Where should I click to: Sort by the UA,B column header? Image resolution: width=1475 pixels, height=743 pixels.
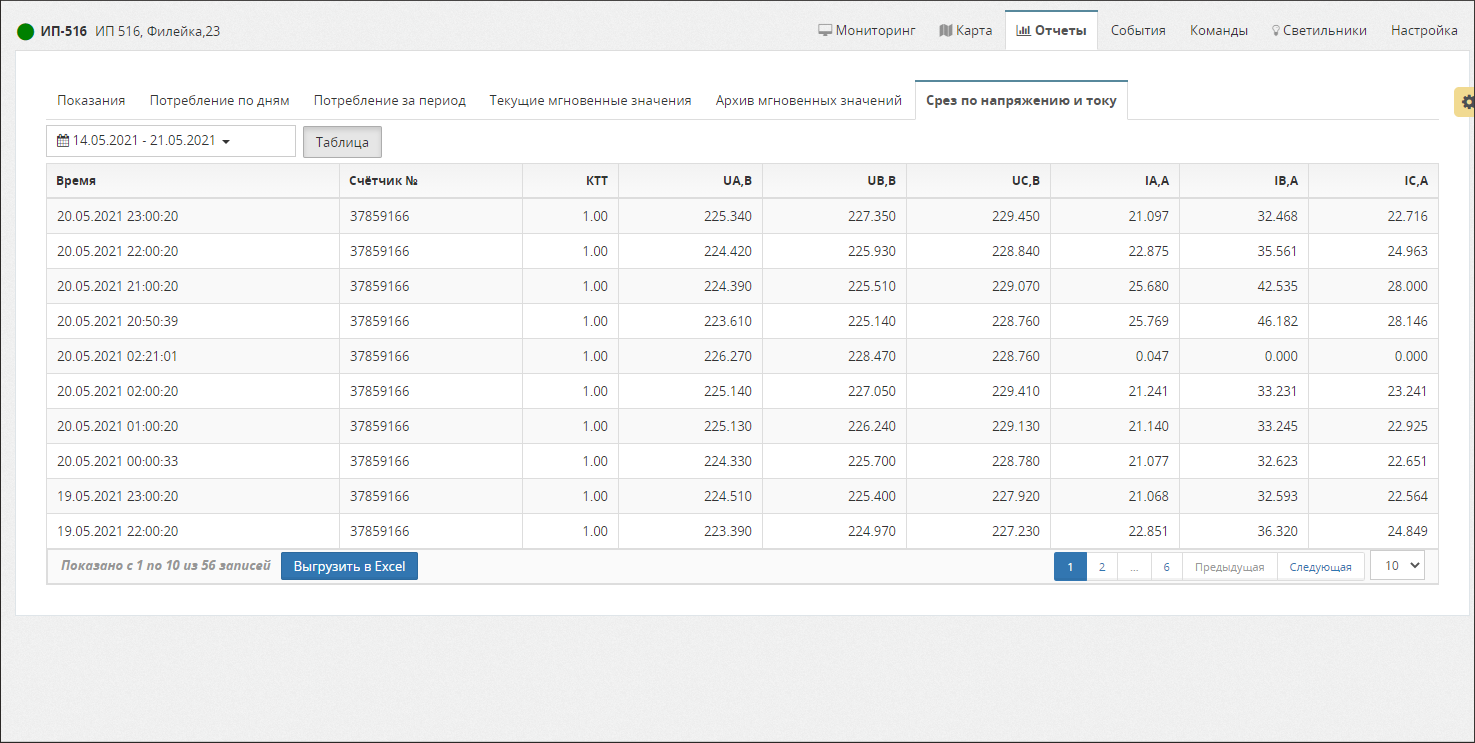(736, 181)
